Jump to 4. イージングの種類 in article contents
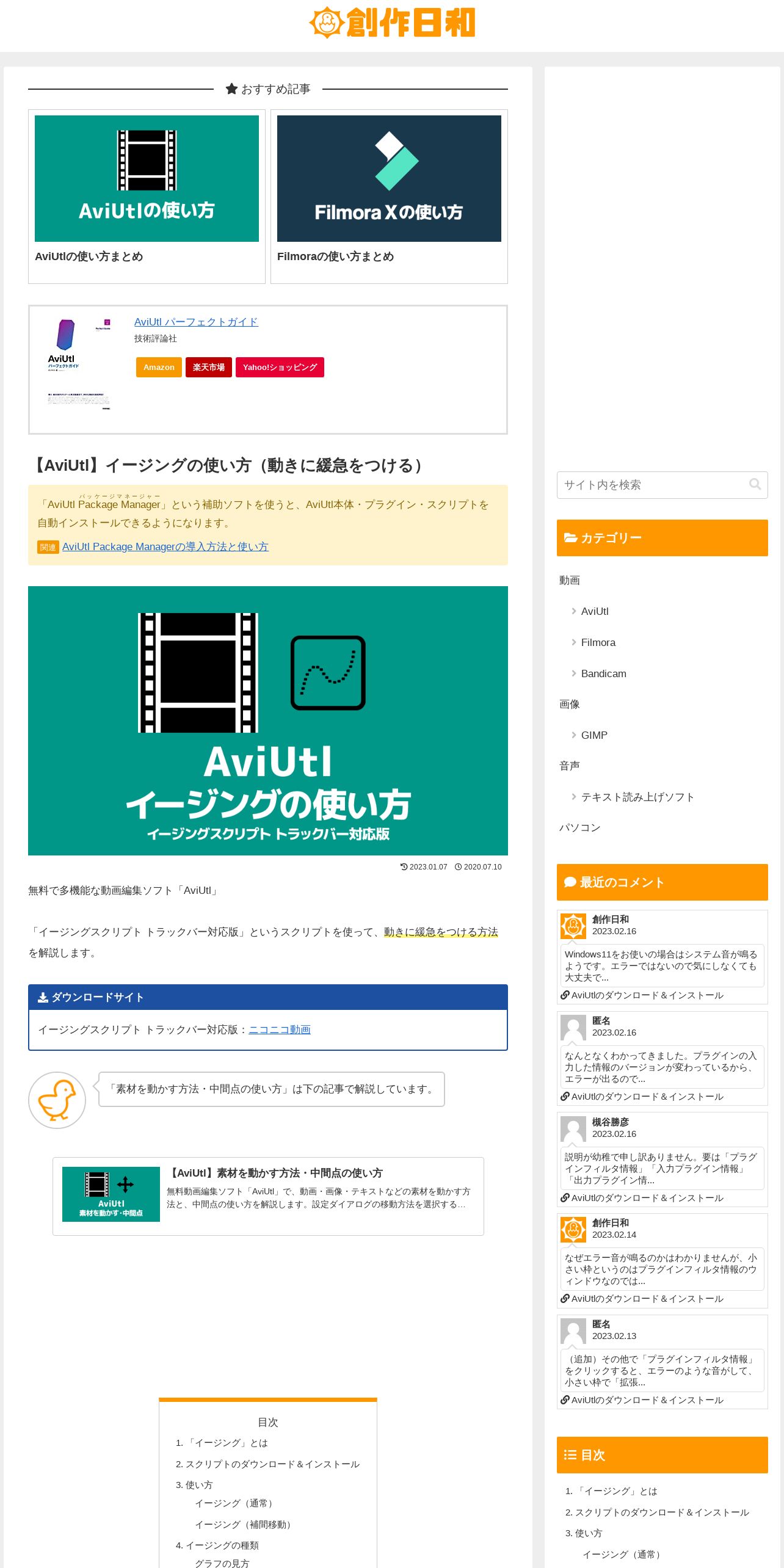This screenshot has width=784, height=1568. 217,1545
